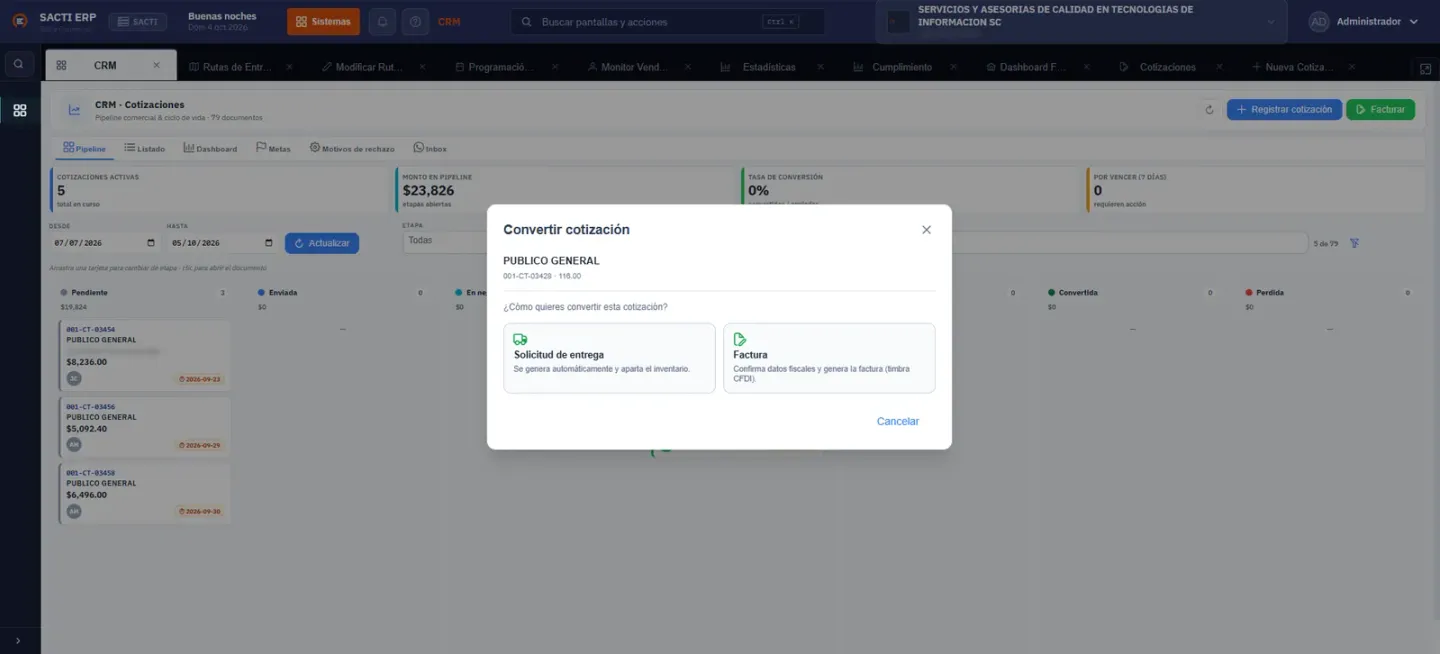1440x654 pixels.
Task: Click the AD user avatar
Action: tap(1319, 22)
